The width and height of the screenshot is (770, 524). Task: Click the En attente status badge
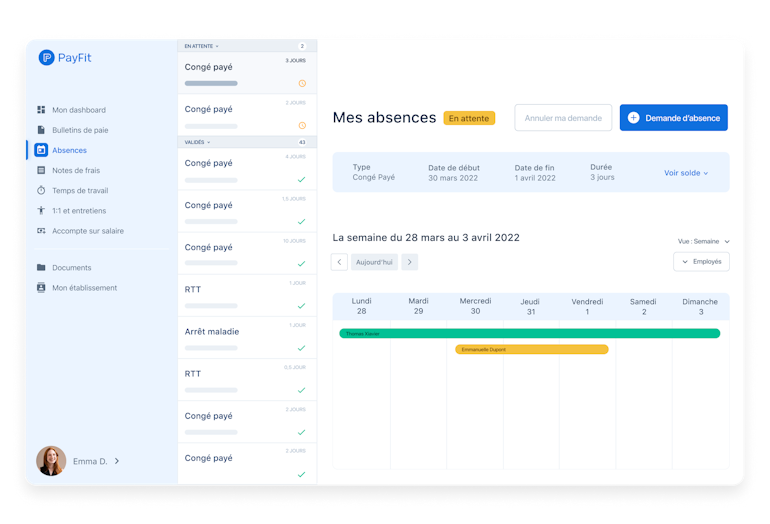click(x=469, y=118)
